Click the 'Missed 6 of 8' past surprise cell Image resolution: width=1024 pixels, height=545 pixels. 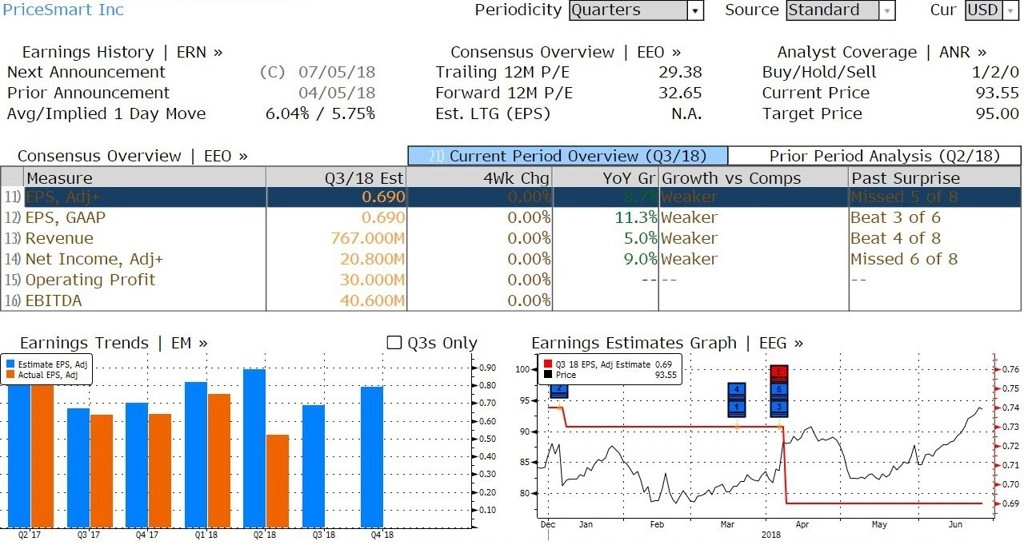[x=904, y=260]
